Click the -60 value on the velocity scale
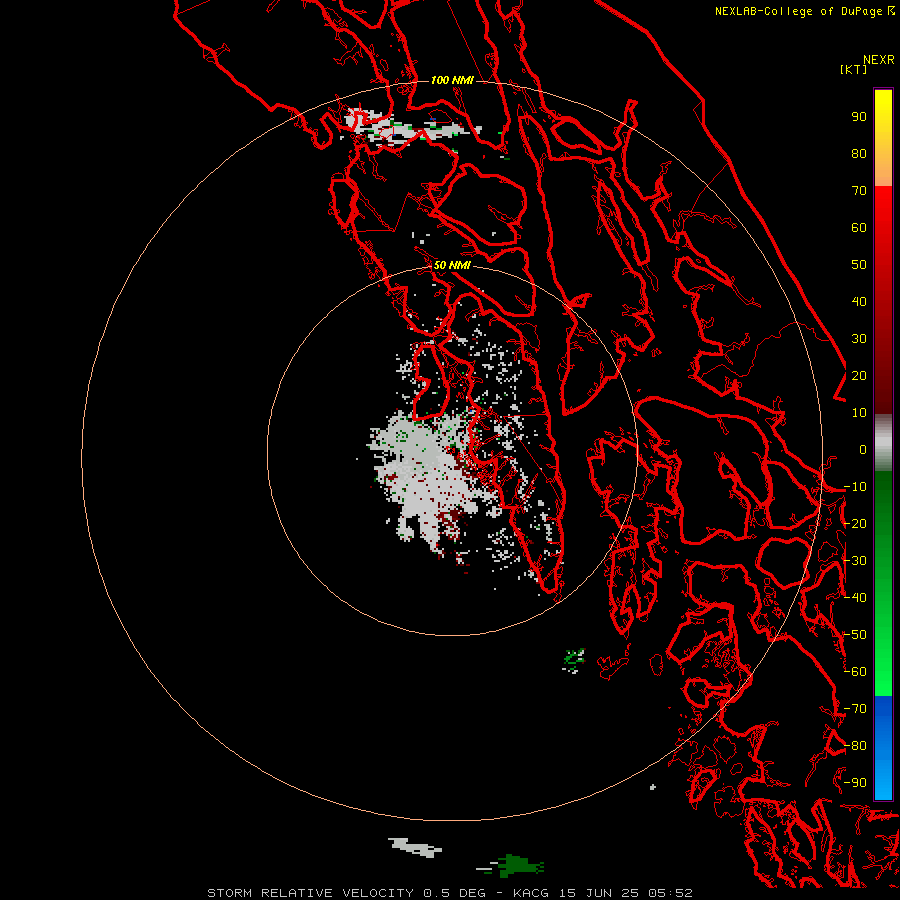Viewport: 900px width, 900px height. coord(855,672)
